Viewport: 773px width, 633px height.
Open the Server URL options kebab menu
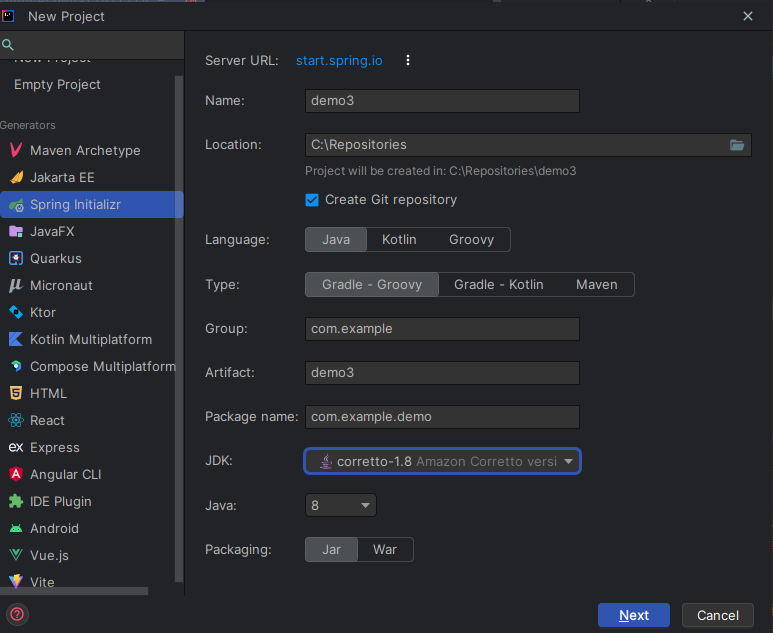[408, 60]
